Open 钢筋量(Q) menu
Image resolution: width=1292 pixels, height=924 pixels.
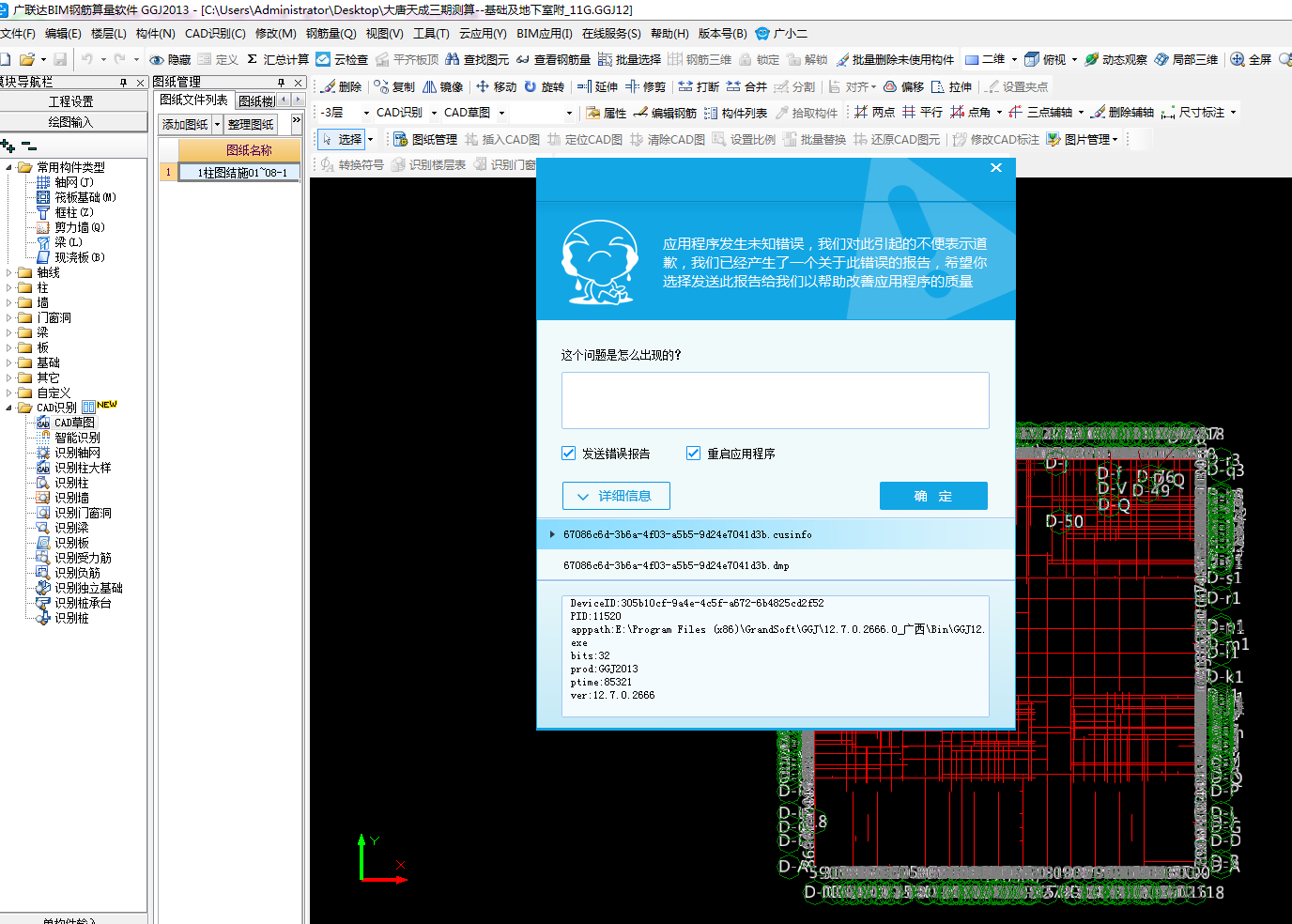point(331,33)
